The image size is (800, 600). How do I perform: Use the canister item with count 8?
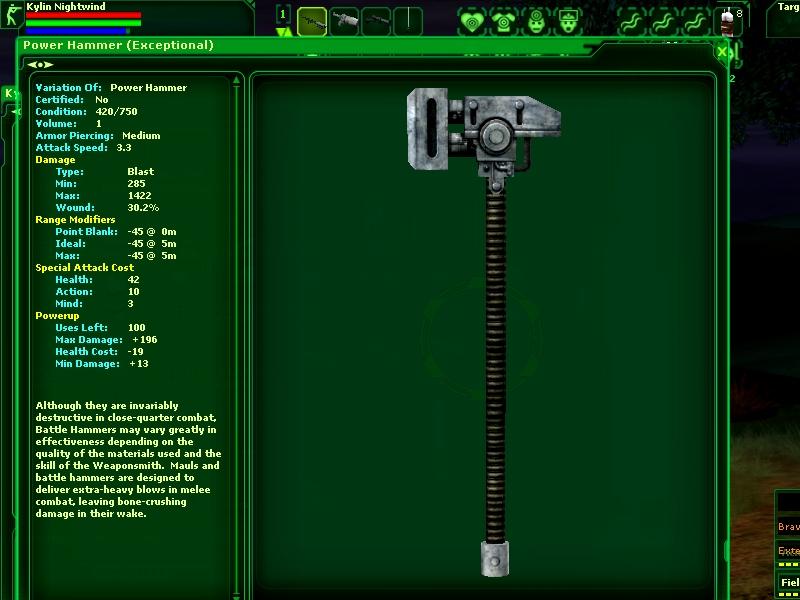tap(728, 22)
